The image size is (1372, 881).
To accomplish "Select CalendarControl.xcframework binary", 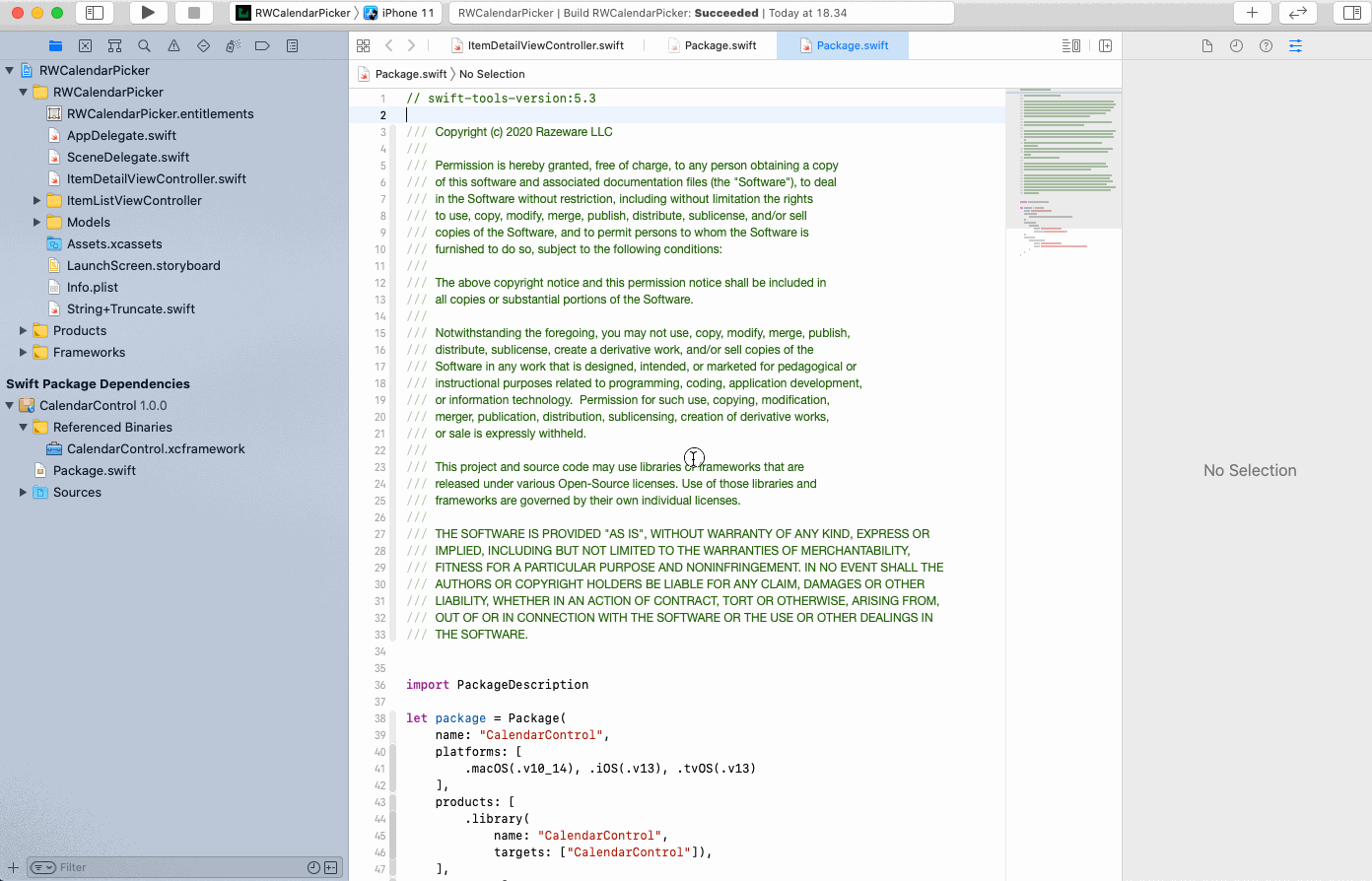I will point(156,448).
